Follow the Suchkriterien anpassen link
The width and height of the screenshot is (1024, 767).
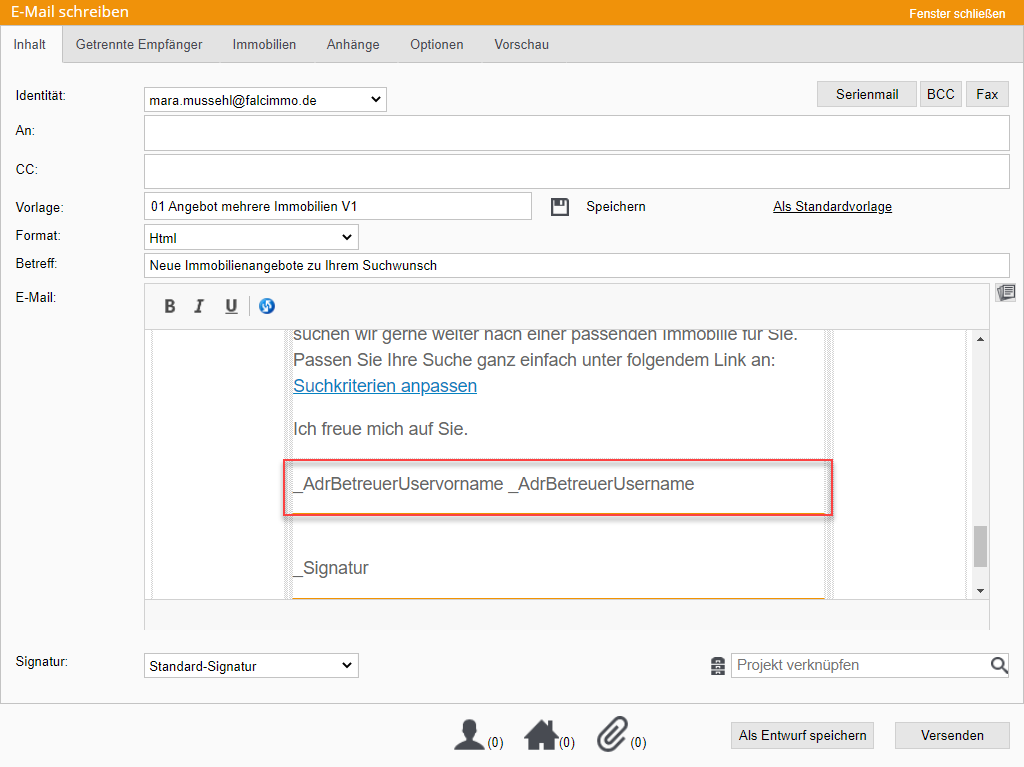[x=385, y=386]
